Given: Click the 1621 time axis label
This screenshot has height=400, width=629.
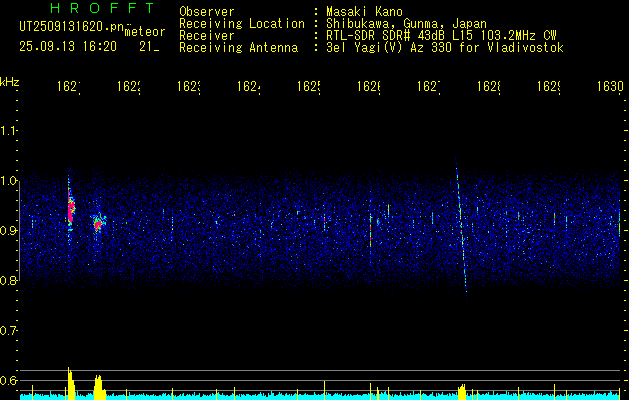Looking at the screenshot, I should coord(69,86).
